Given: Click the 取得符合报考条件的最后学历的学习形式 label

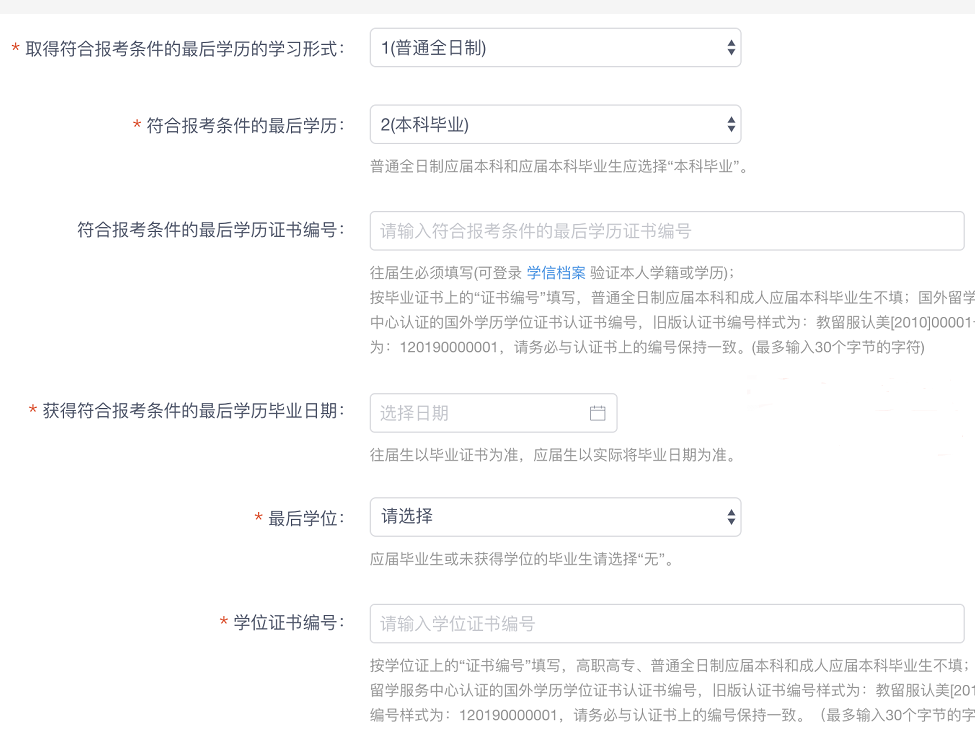Looking at the screenshot, I should (184, 48).
